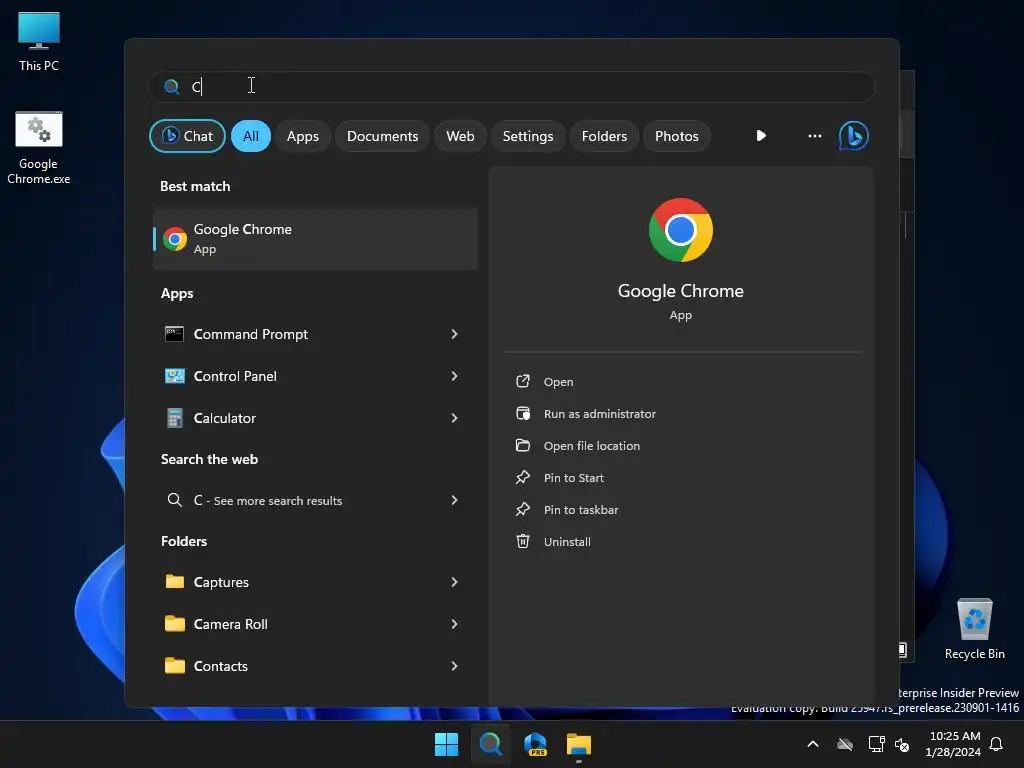
Task: Expand Control Panel result details
Action: click(x=455, y=376)
